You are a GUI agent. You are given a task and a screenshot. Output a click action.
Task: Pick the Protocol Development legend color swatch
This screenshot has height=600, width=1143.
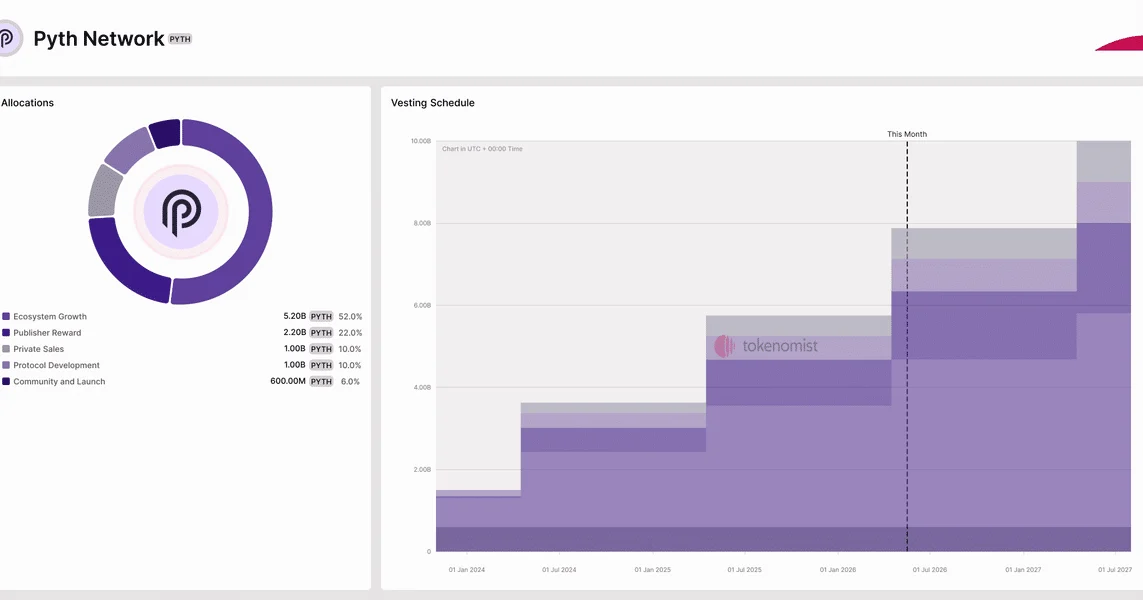tap(6, 365)
